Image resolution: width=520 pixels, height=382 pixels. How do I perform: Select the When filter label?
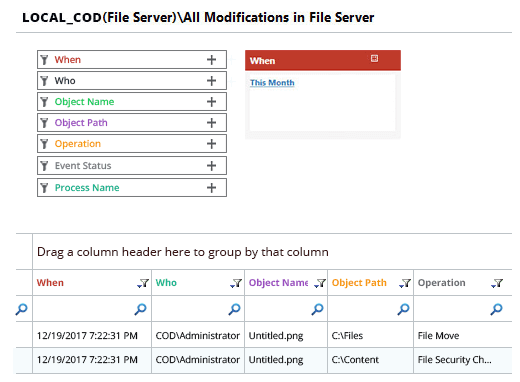pyautogui.click(x=68, y=60)
